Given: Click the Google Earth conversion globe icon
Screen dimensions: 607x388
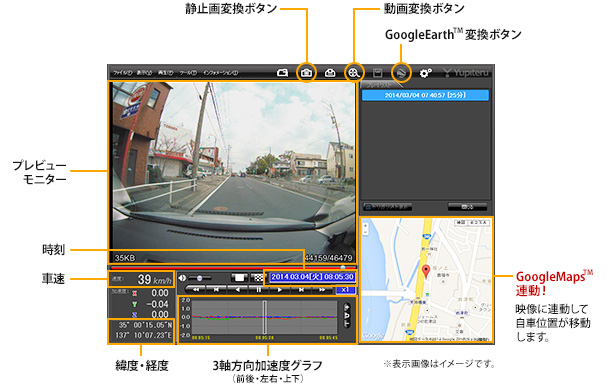Looking at the screenshot, I should pyautogui.click(x=401, y=72).
